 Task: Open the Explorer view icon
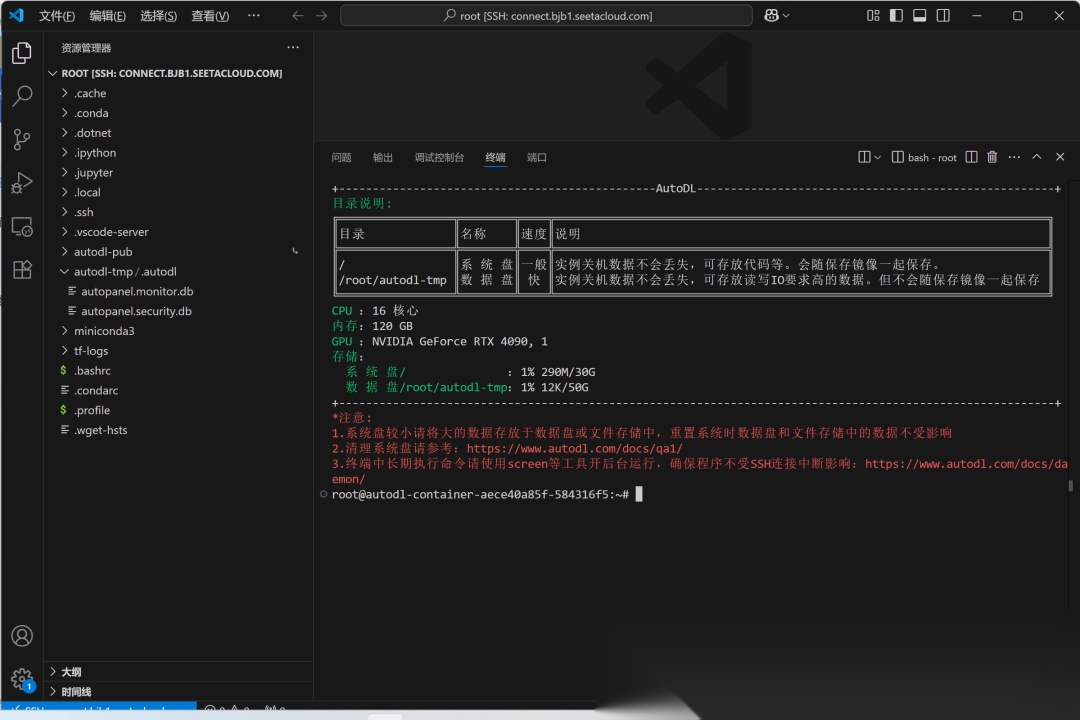tap(22, 53)
